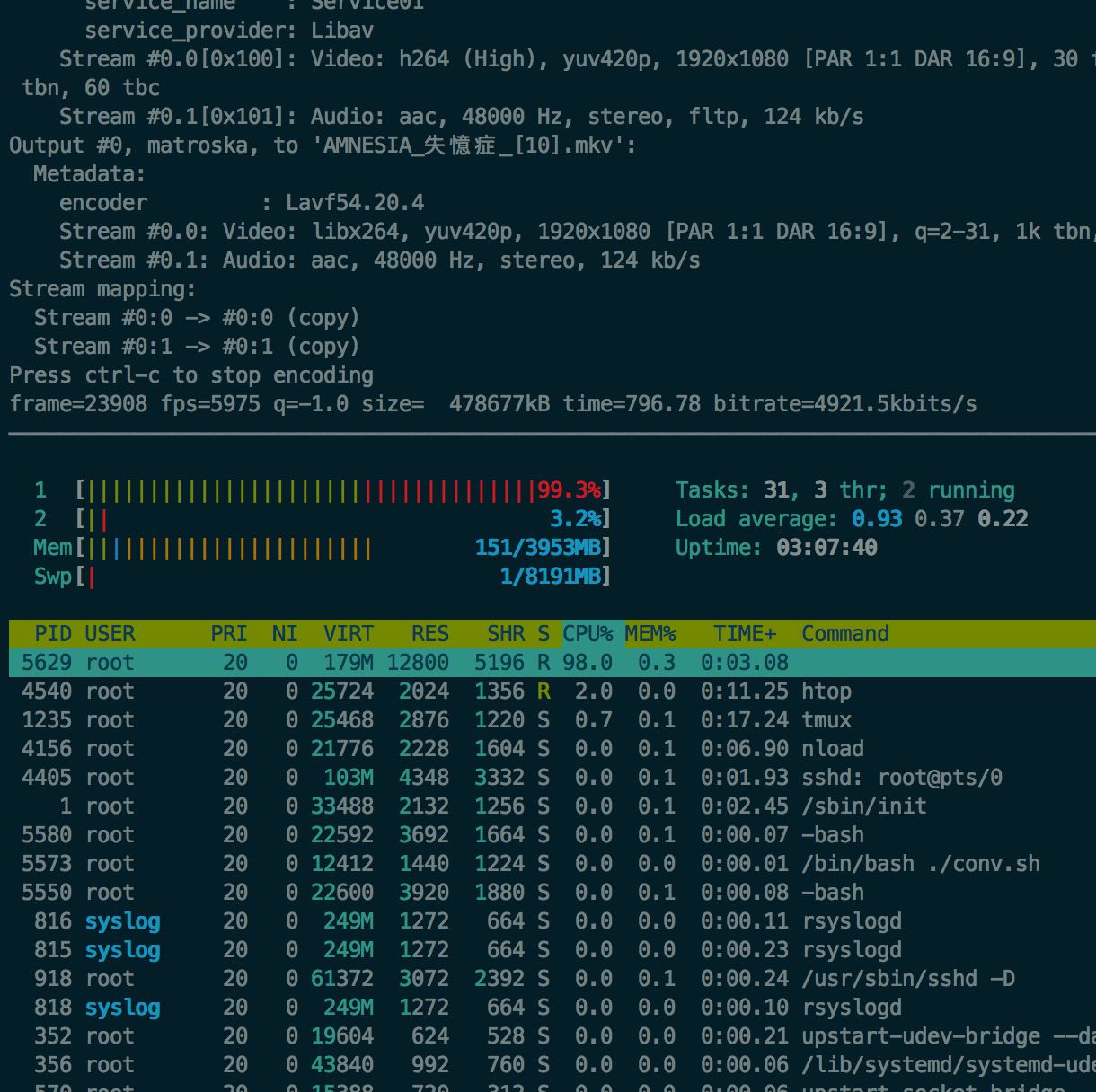
Task: Click the Uptime 03:07:40 readout
Action: click(x=776, y=548)
